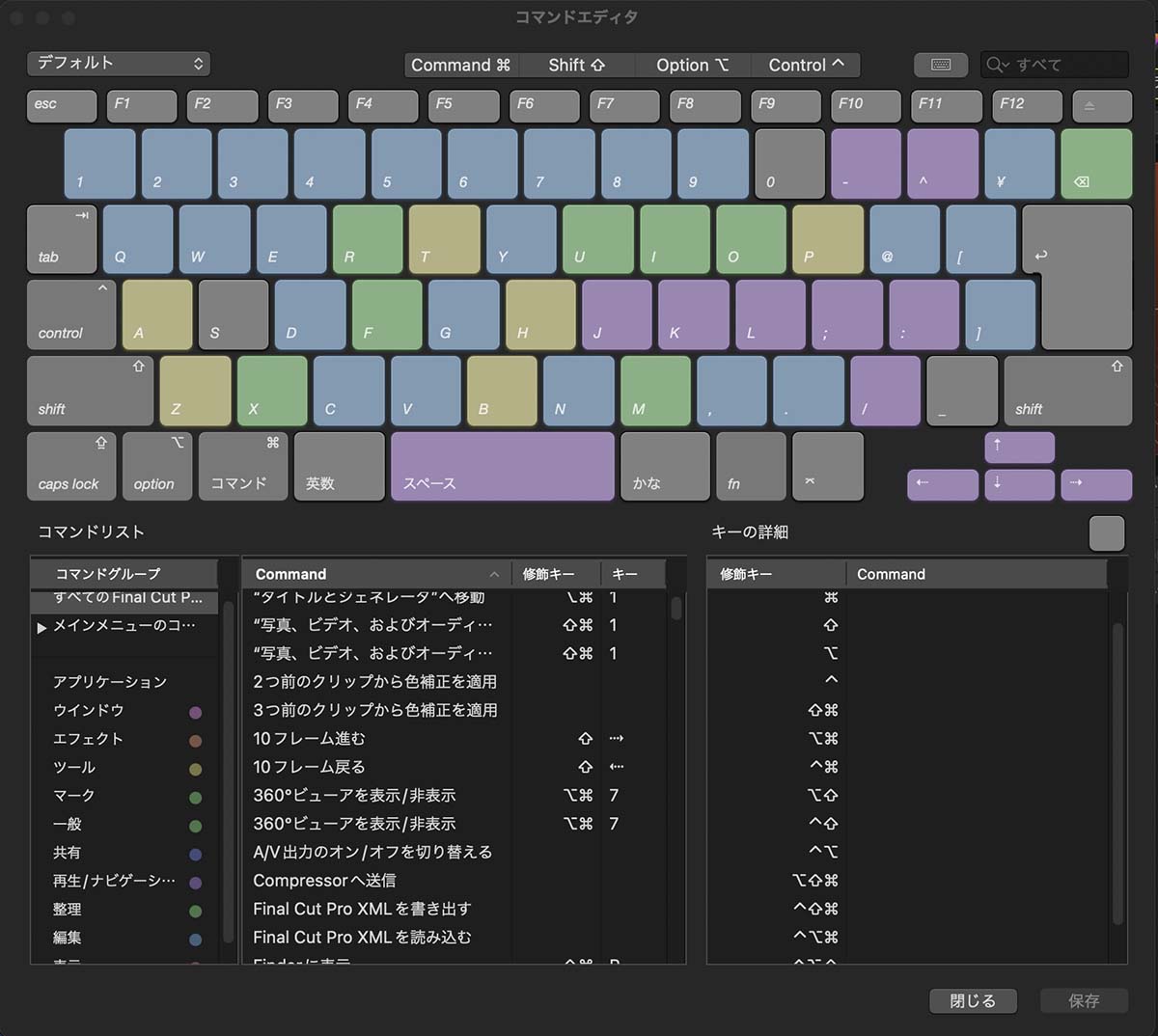Sort command list by キー column header
1158x1036 pixels.
633,574
